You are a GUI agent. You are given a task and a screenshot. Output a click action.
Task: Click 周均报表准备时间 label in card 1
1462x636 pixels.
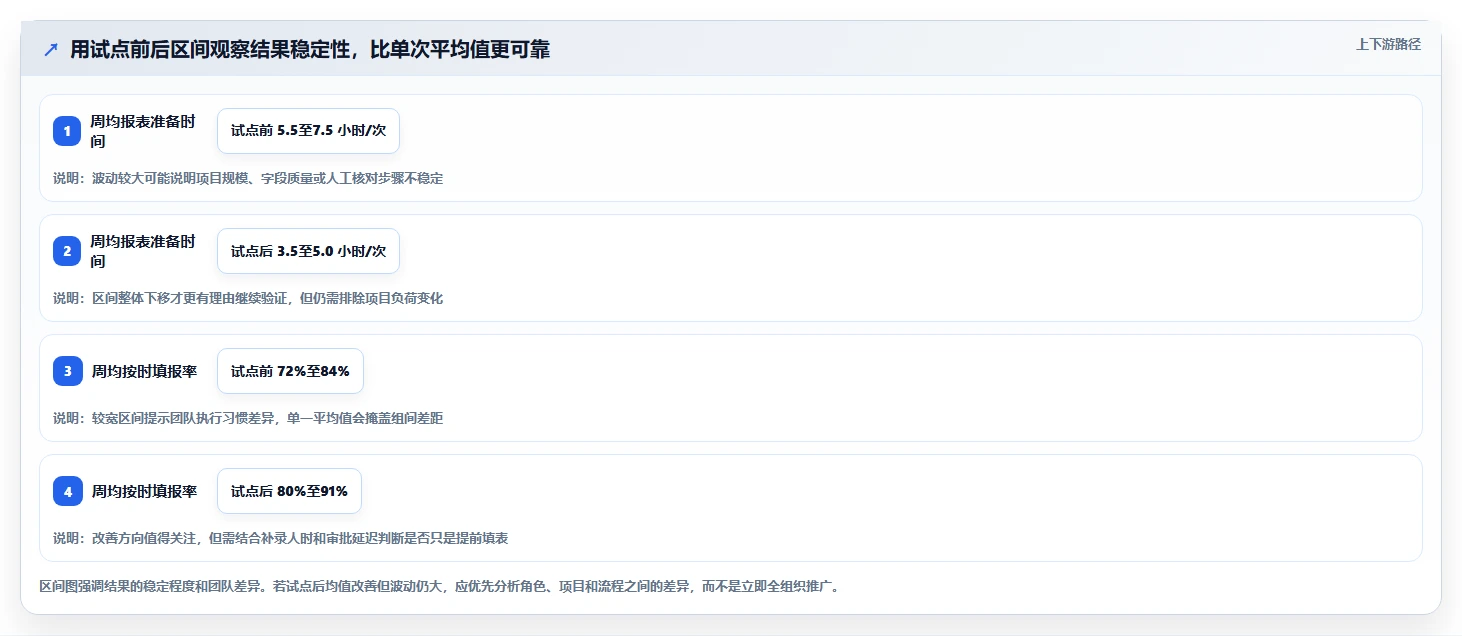[x=143, y=131]
